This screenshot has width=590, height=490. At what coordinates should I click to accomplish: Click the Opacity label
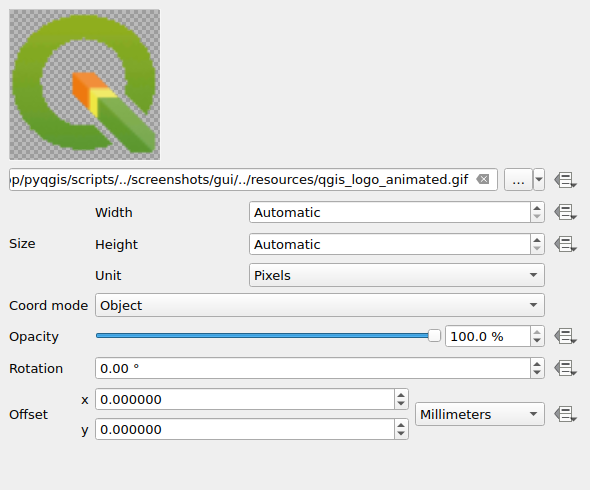34,336
